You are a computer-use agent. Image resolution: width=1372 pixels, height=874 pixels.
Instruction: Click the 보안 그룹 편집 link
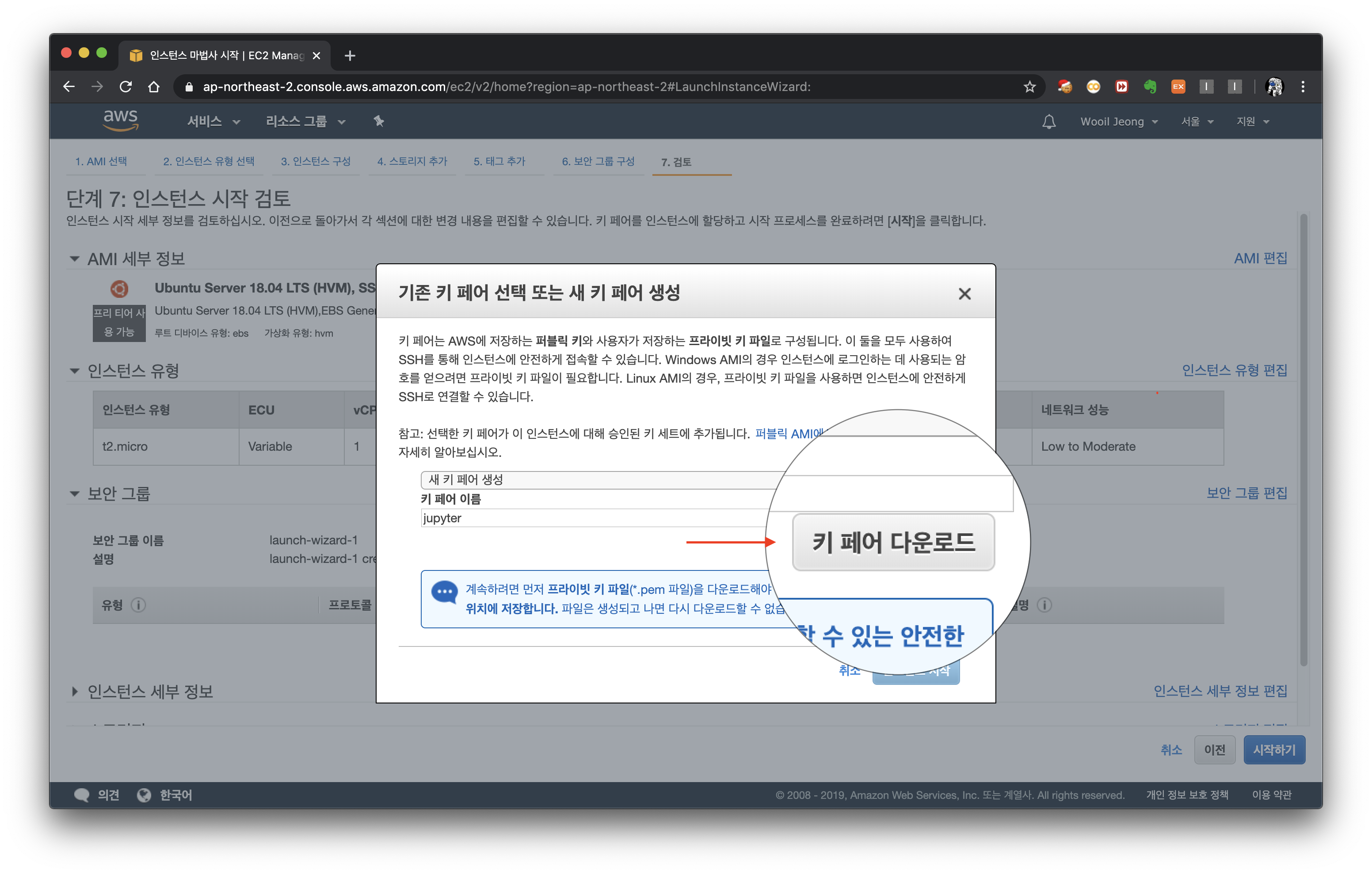(x=1246, y=493)
